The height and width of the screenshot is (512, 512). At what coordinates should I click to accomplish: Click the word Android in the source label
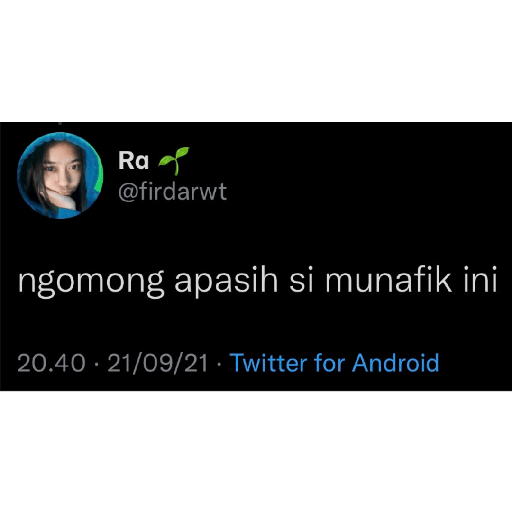click(396, 363)
